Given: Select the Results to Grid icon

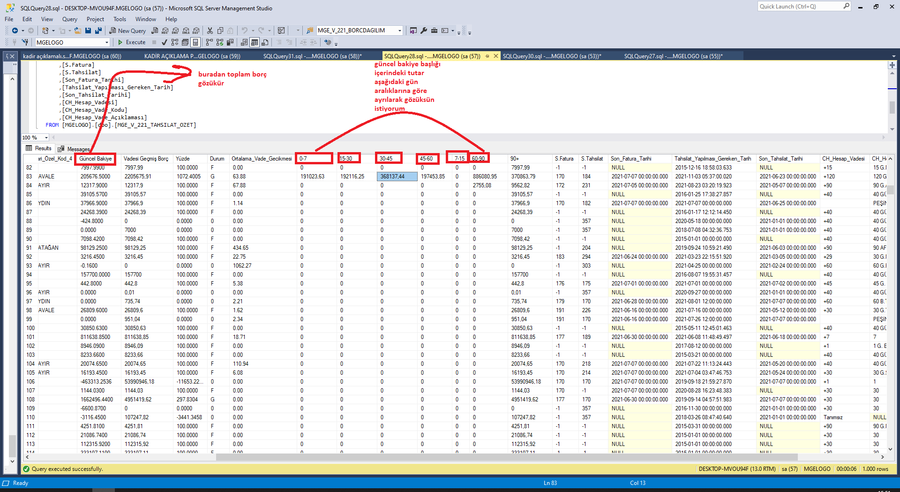Looking at the screenshot, I should (254, 42).
